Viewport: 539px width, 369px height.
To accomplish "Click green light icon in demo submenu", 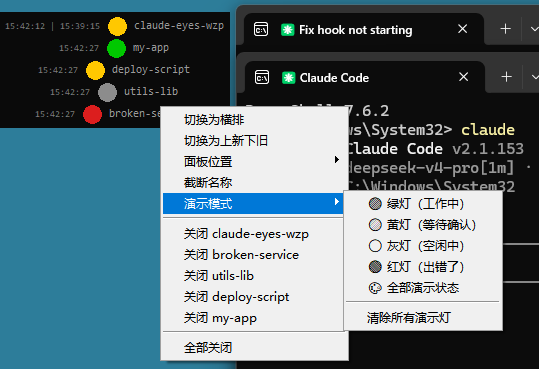I will (x=375, y=204).
